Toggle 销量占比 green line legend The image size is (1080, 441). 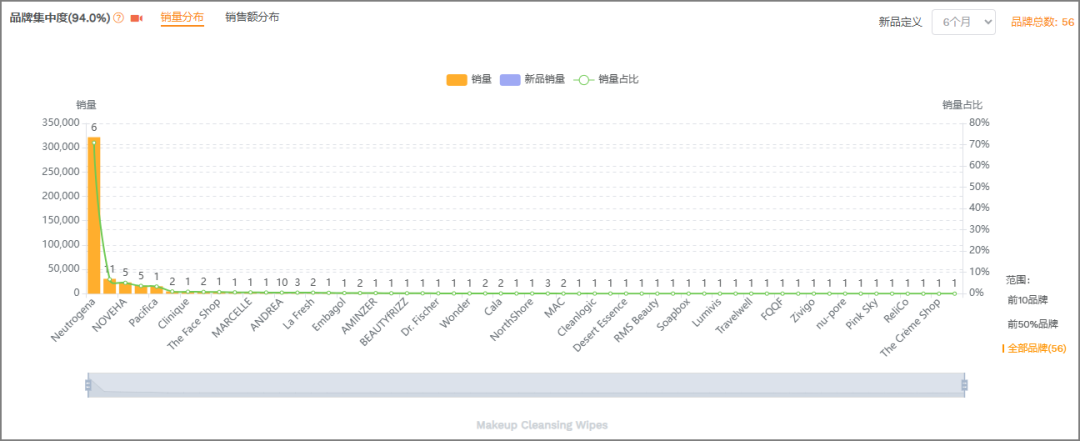pyautogui.click(x=583, y=79)
